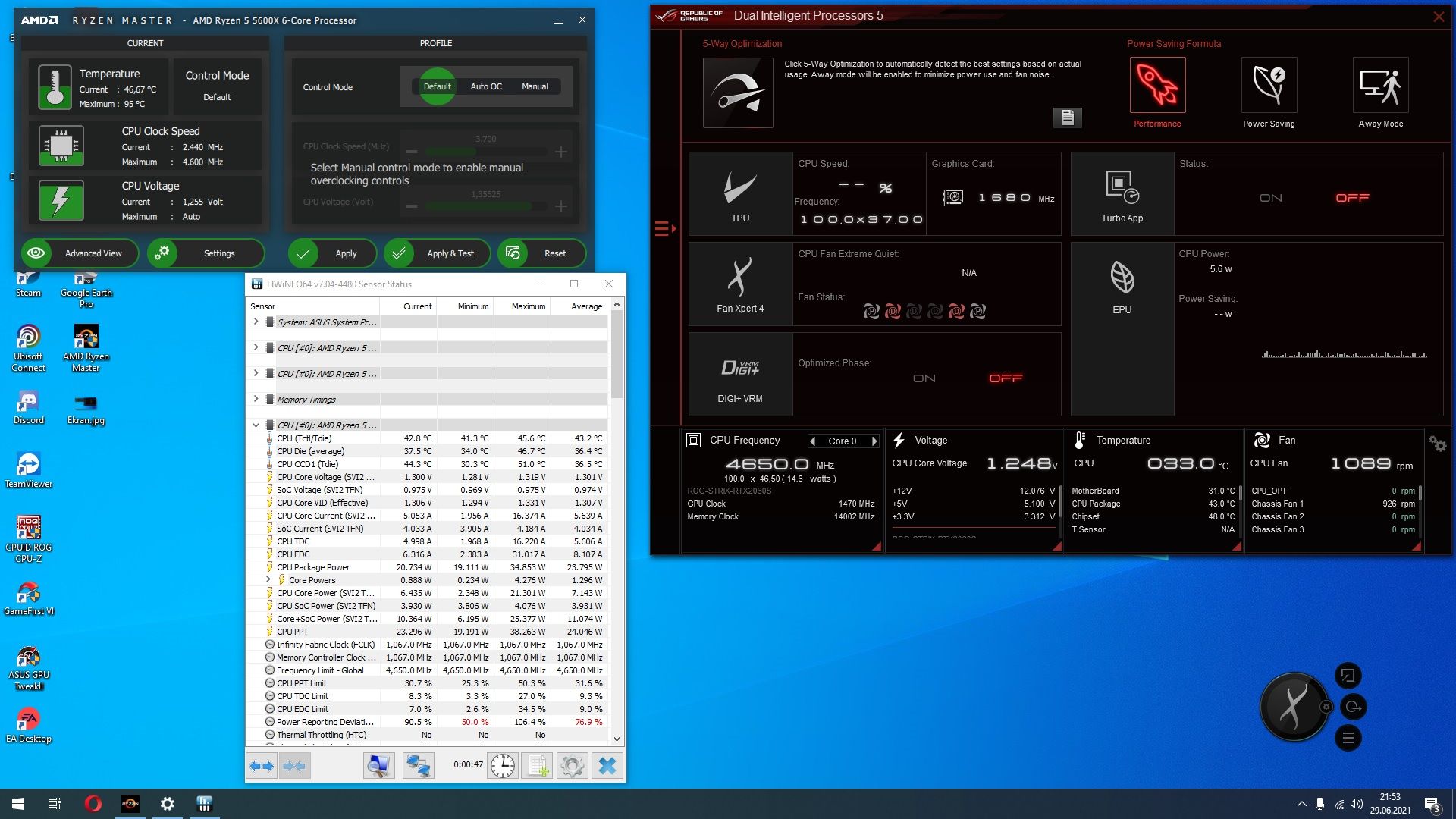Activate the Away Mode icon

coord(1380,86)
